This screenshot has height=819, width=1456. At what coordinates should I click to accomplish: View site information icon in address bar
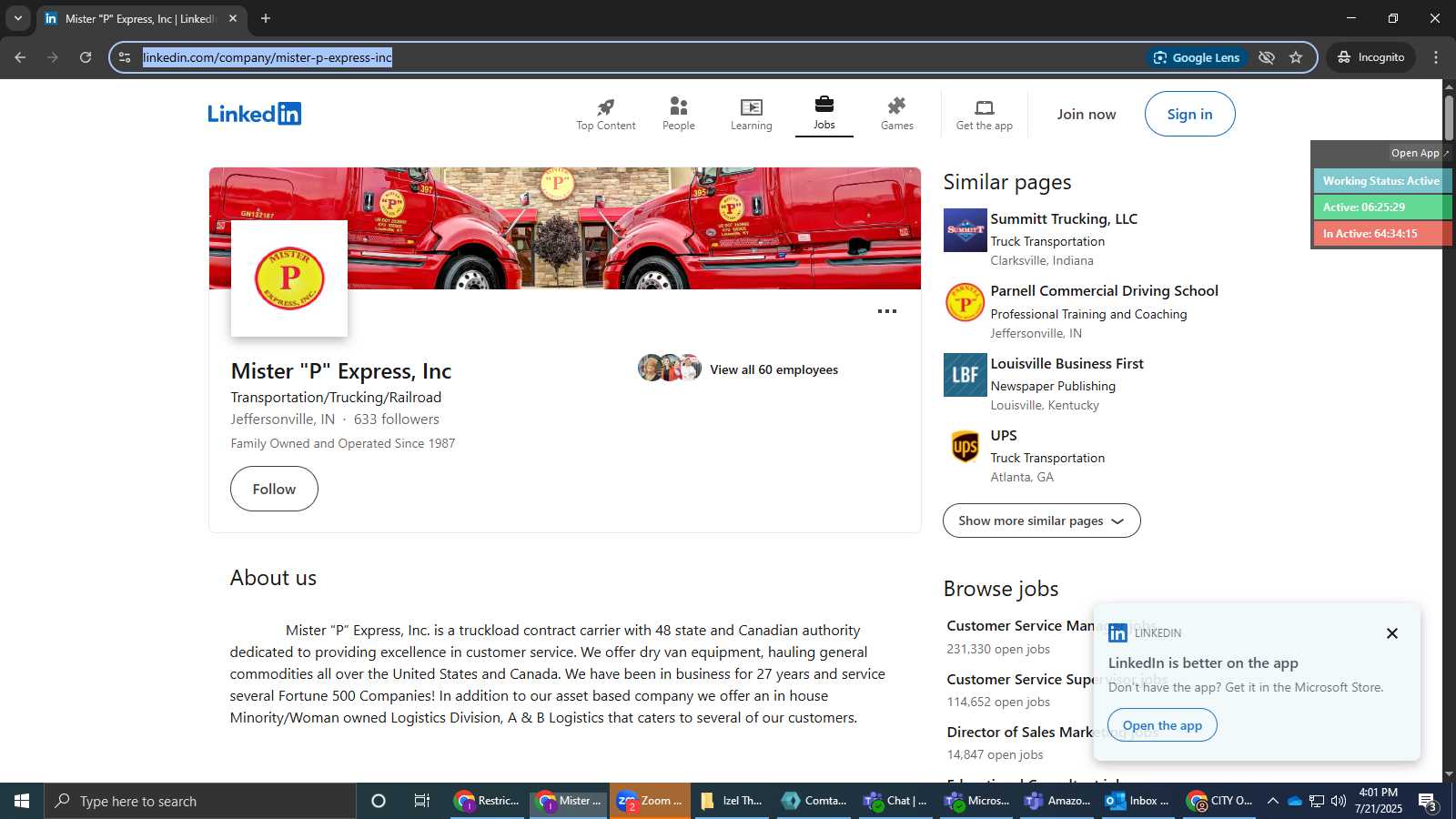coord(125,57)
